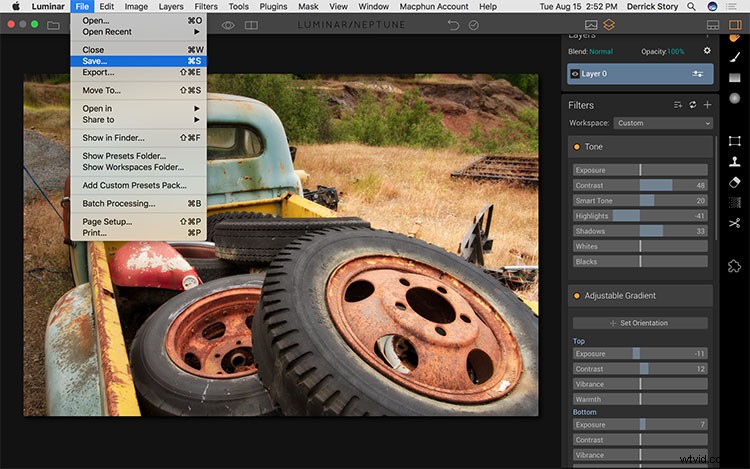Screen dimensions: 750x469
Task: Click the rusty wheel photo canvas
Action: point(281,244)
